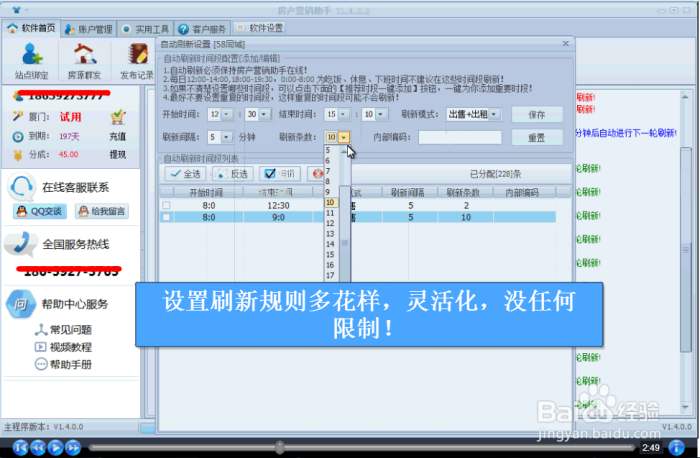The width and height of the screenshot is (700, 458).
Task: Switch to the 账户管理 tab
Action: [88, 29]
